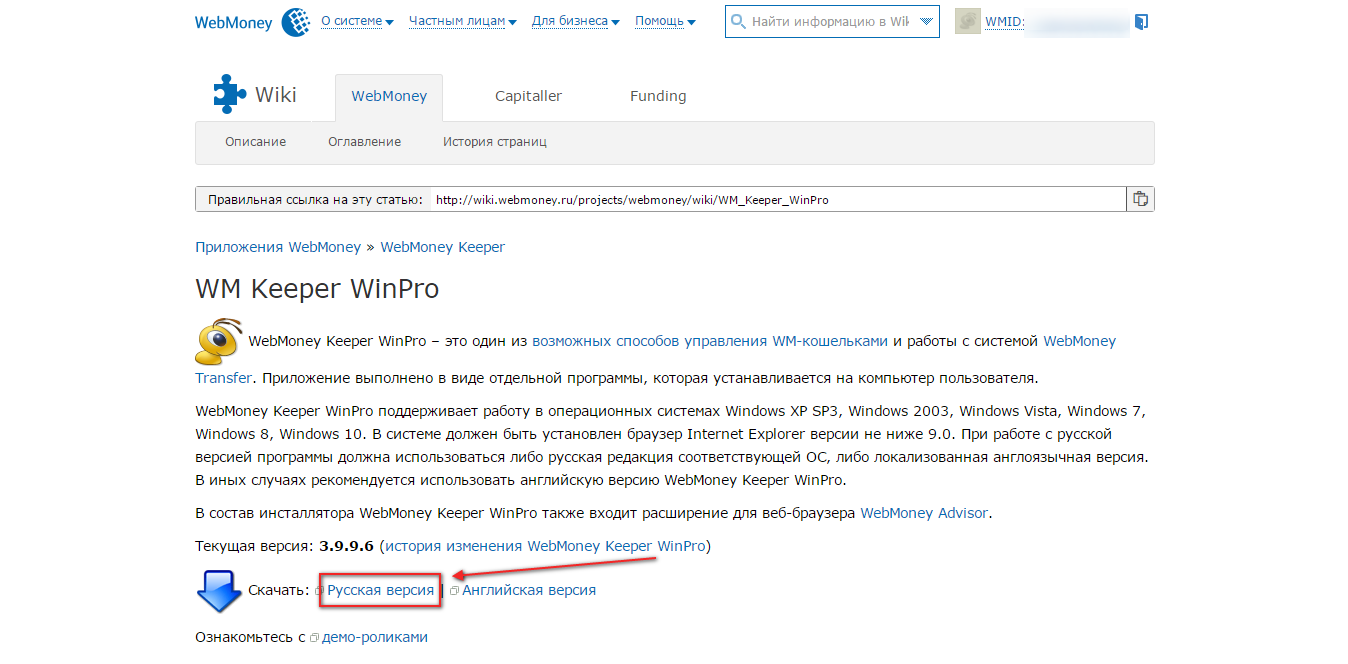Screen dimensions: 1348x664
Task: Switch to the WebMoney tab
Action: (389, 97)
